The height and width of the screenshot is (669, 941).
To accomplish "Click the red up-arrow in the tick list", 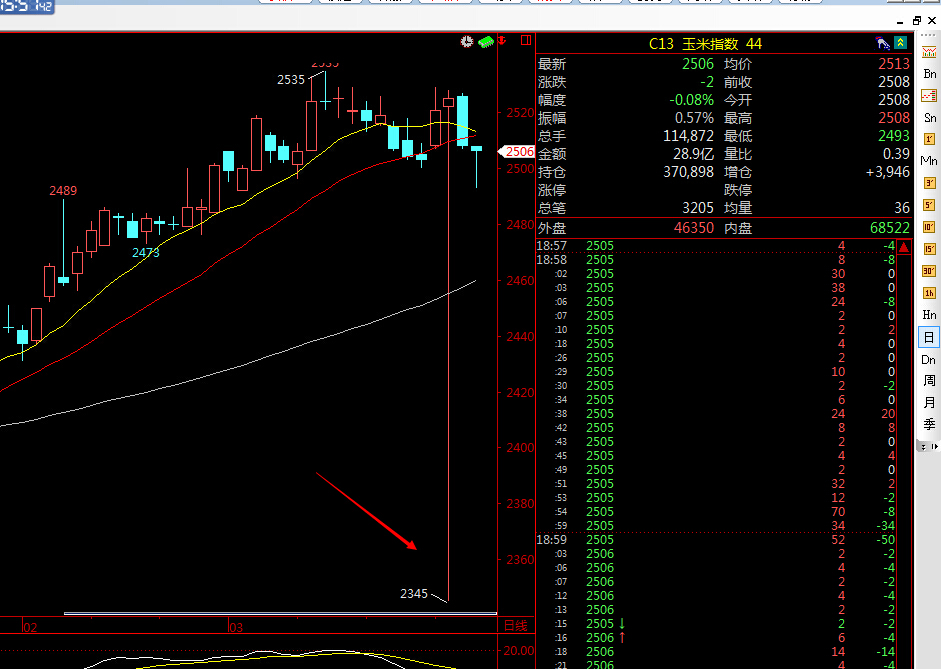I will tap(622, 638).
